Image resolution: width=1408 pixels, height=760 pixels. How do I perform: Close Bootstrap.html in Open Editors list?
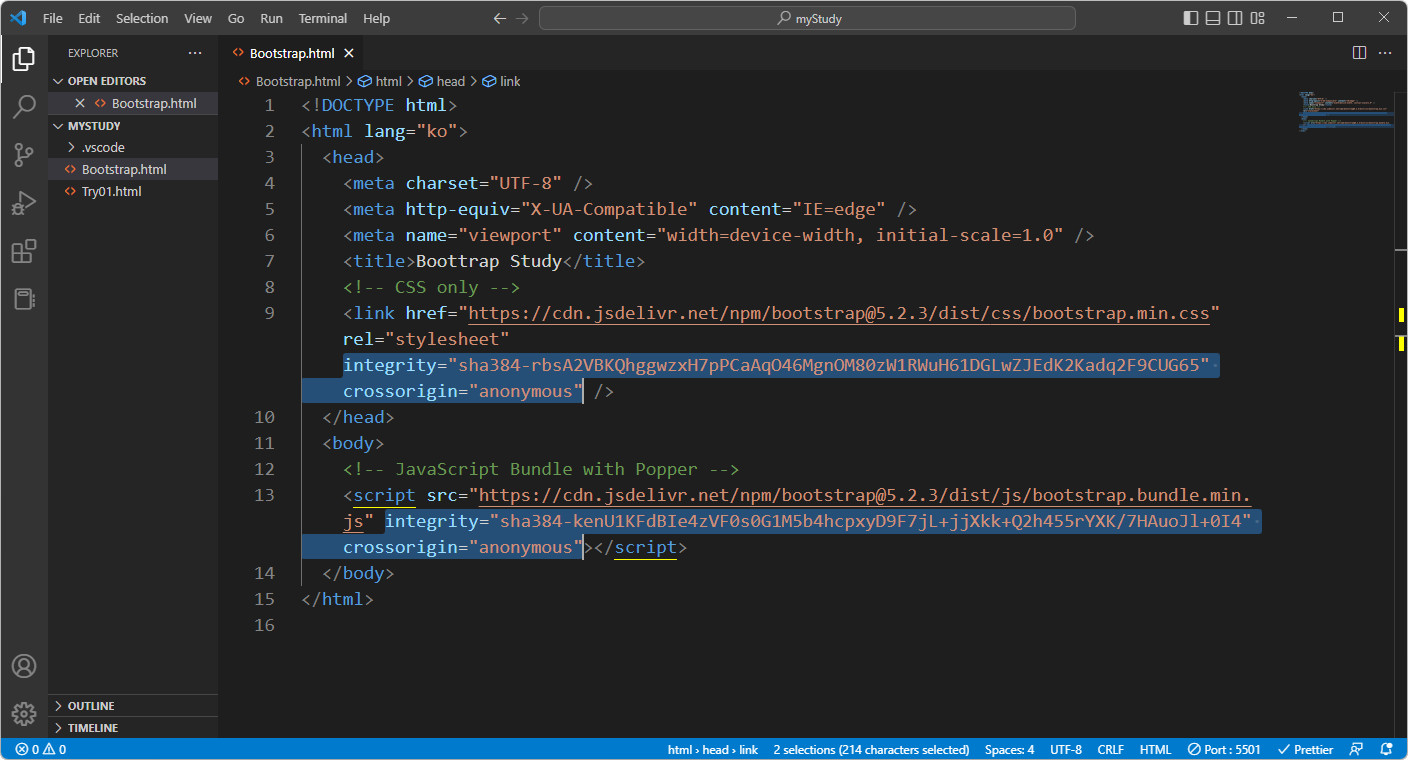click(80, 103)
